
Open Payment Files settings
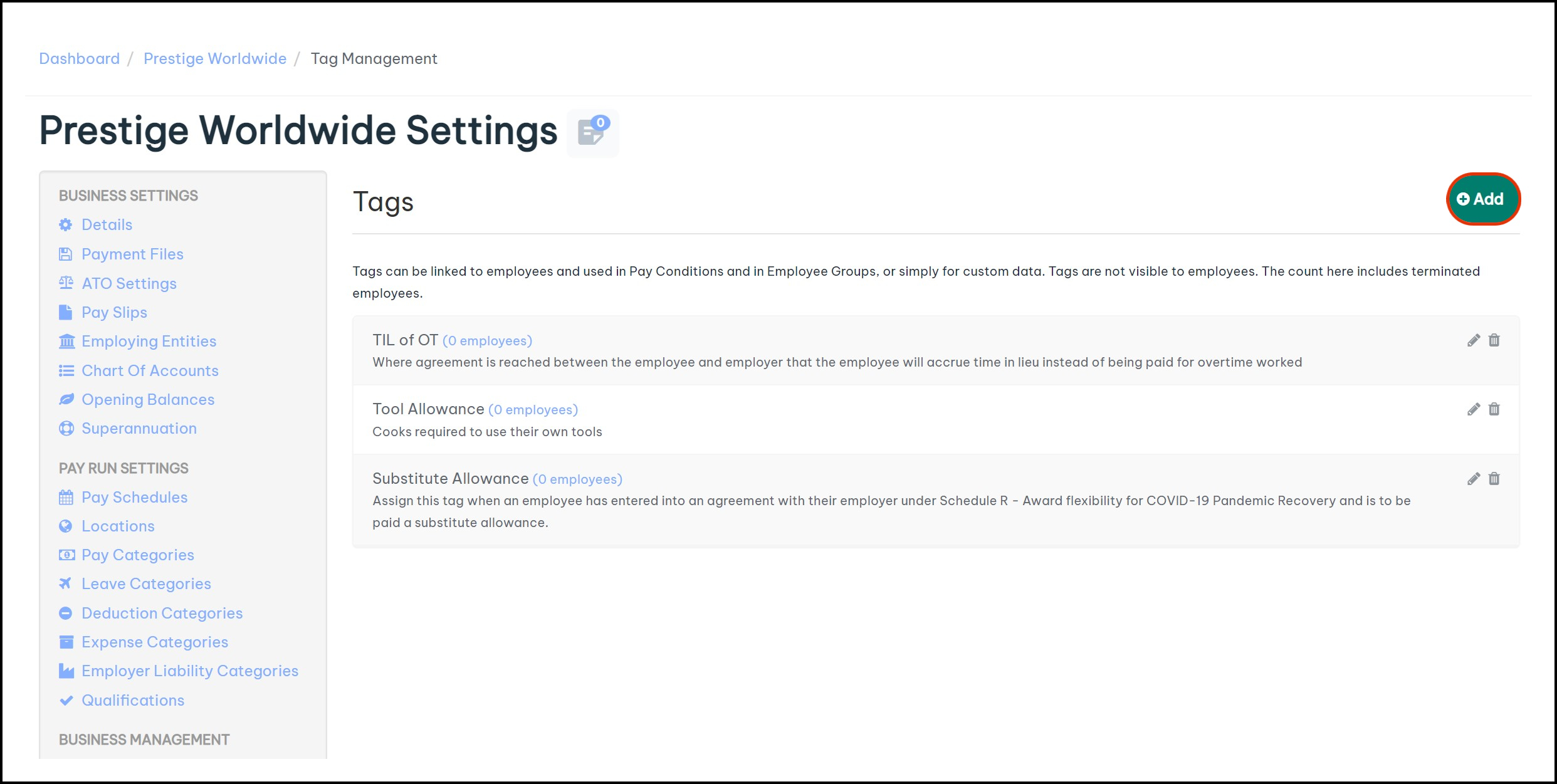pyautogui.click(x=132, y=254)
